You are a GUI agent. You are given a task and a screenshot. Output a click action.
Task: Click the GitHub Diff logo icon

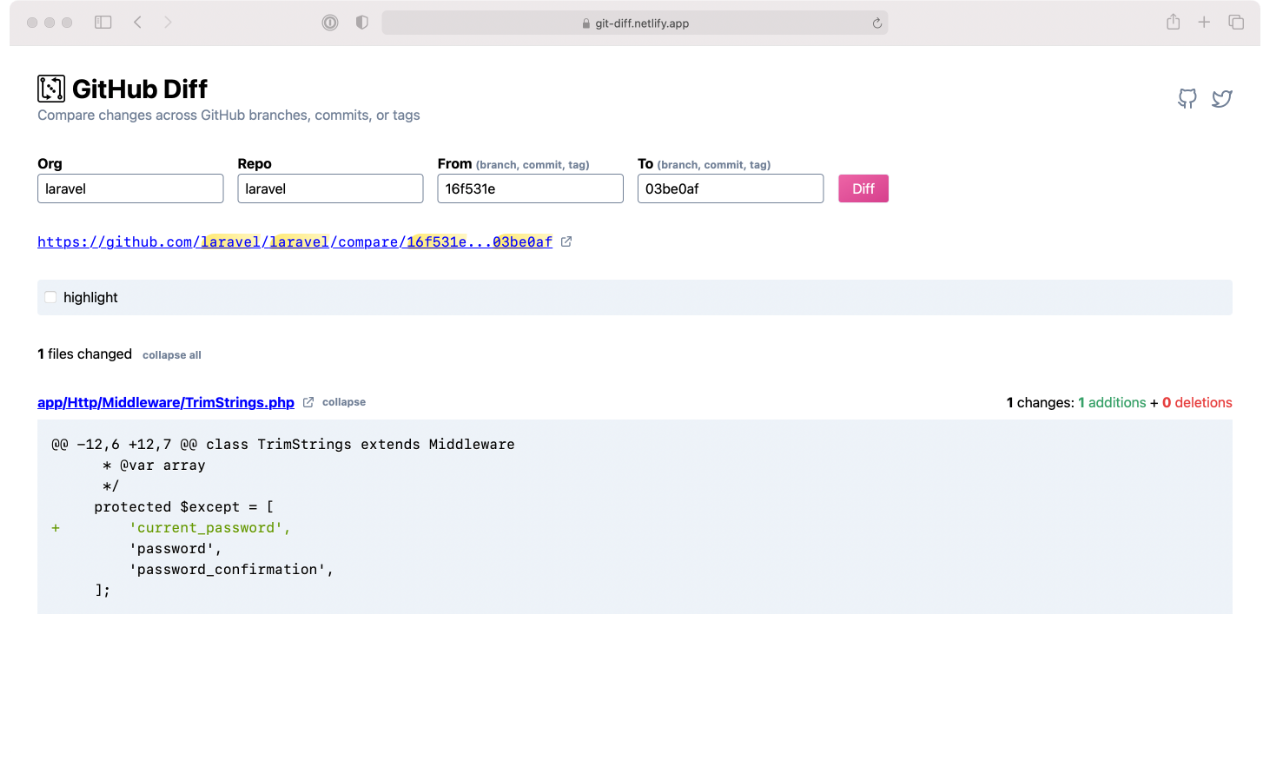click(50, 88)
